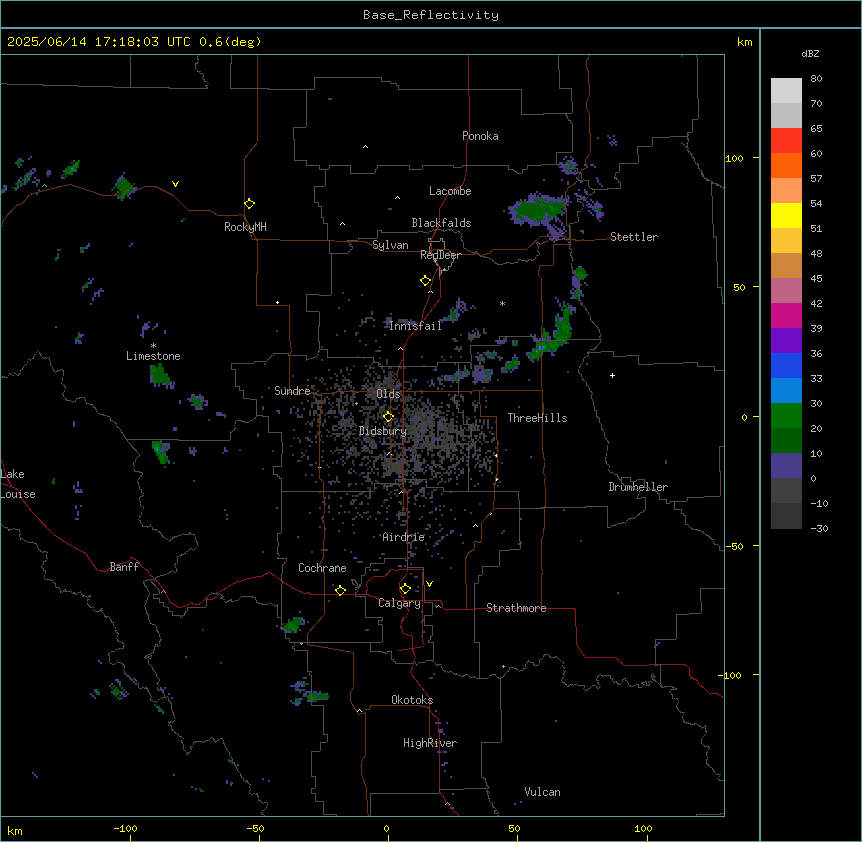
Task: Click the Blackfalds city label
Action: pyautogui.click(x=441, y=223)
